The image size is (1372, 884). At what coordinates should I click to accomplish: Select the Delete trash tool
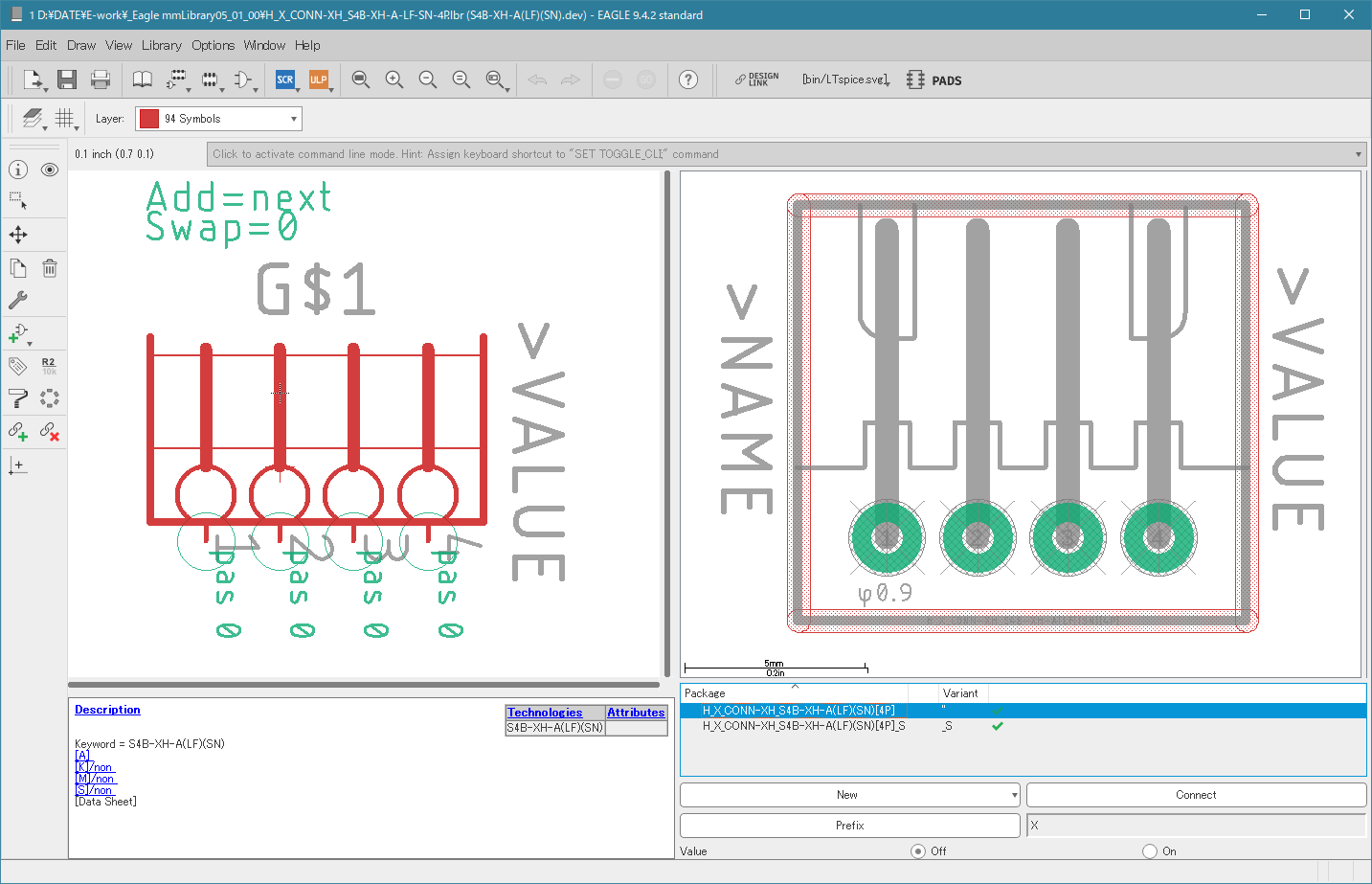click(50, 268)
